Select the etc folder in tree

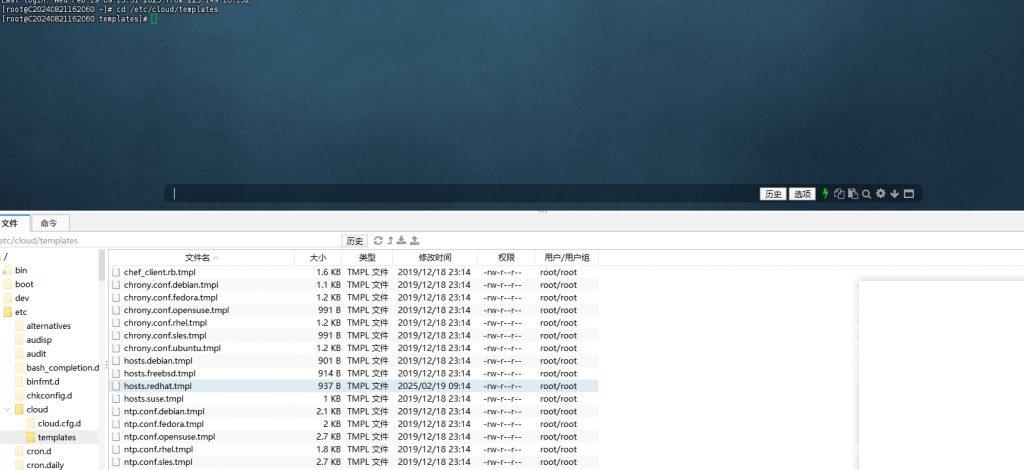click(x=21, y=312)
